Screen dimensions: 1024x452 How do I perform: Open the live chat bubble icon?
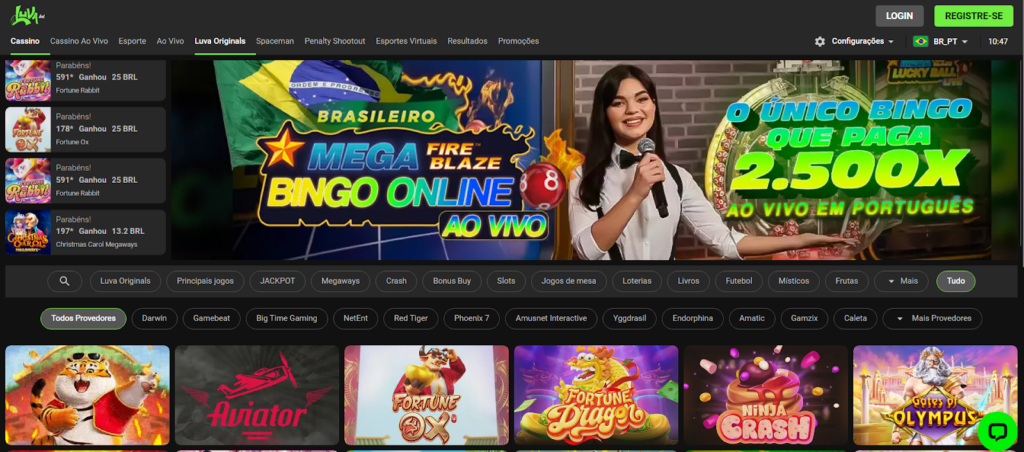(998, 430)
